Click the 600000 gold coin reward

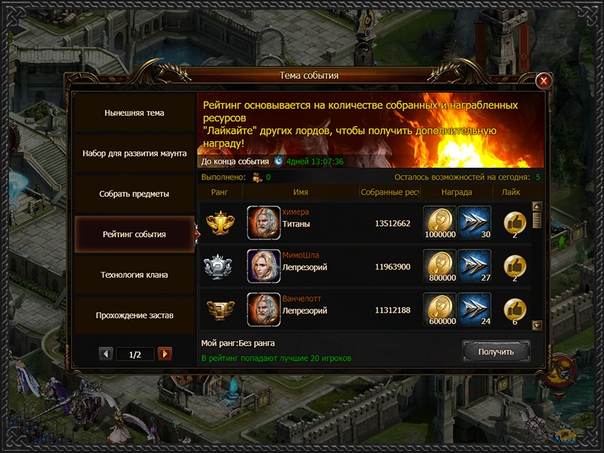(x=440, y=310)
